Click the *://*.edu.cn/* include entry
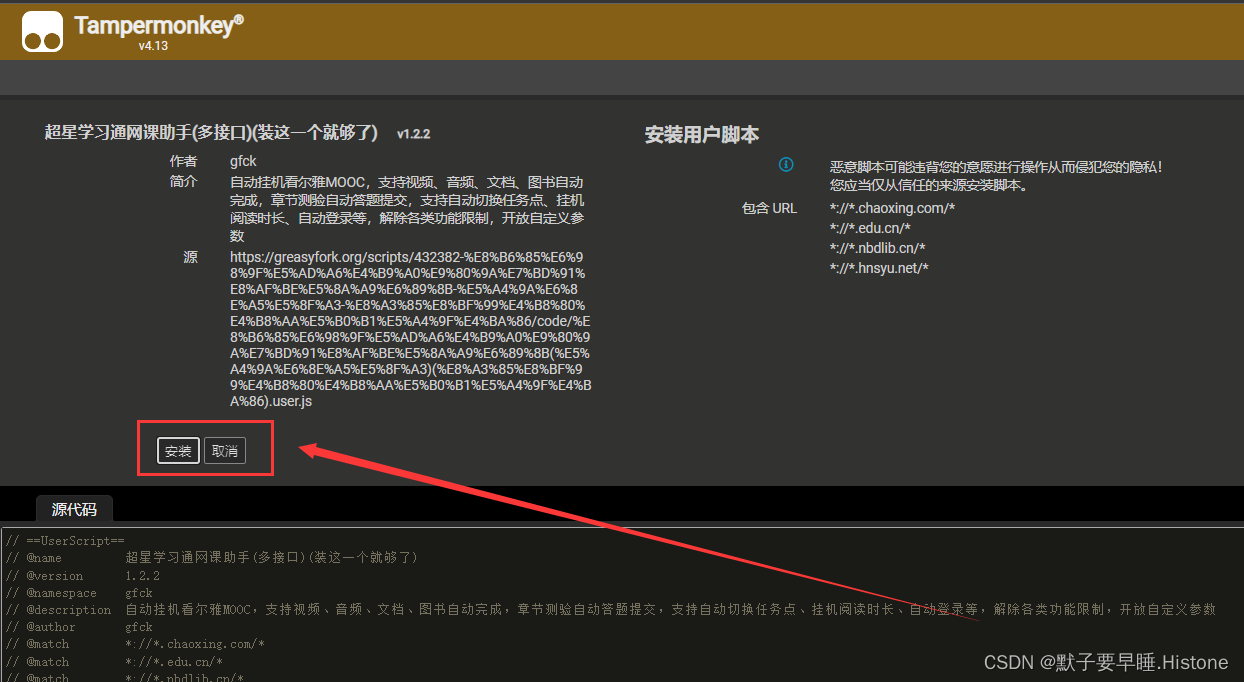This screenshot has width=1244, height=682. coord(870,228)
